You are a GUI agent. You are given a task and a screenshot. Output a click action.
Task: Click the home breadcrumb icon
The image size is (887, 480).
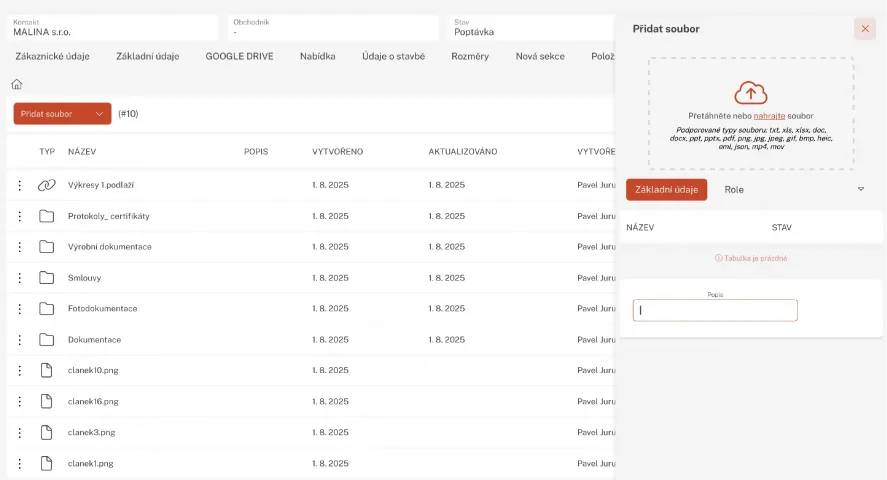pos(16,85)
